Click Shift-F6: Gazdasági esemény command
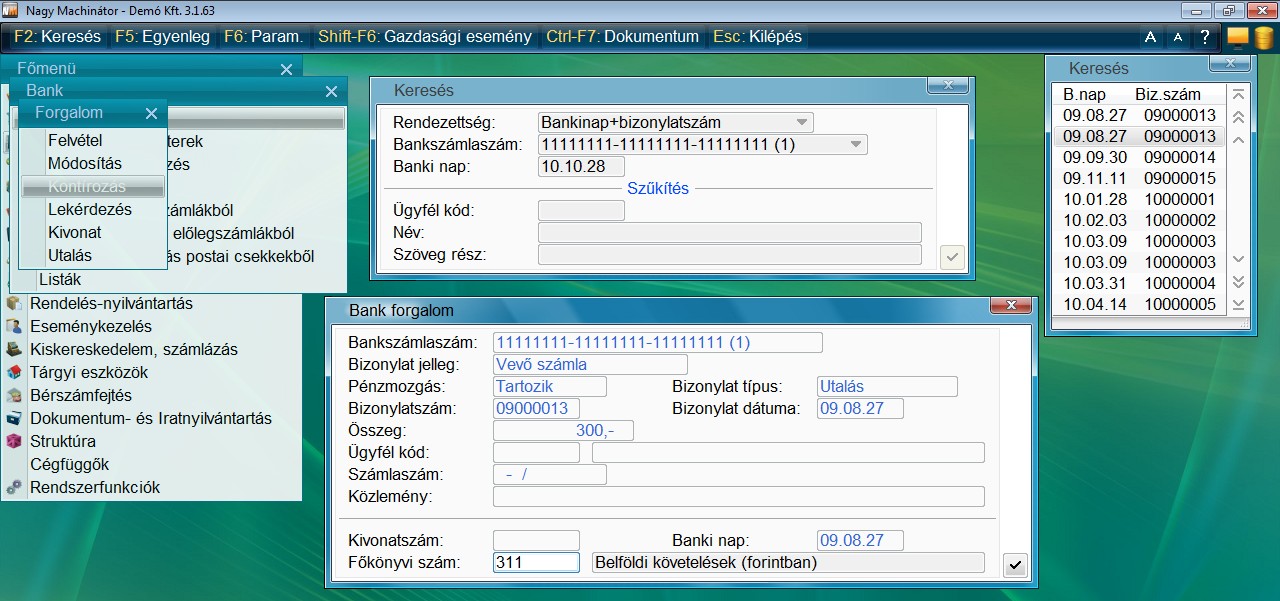This screenshot has width=1280, height=601. click(x=425, y=37)
